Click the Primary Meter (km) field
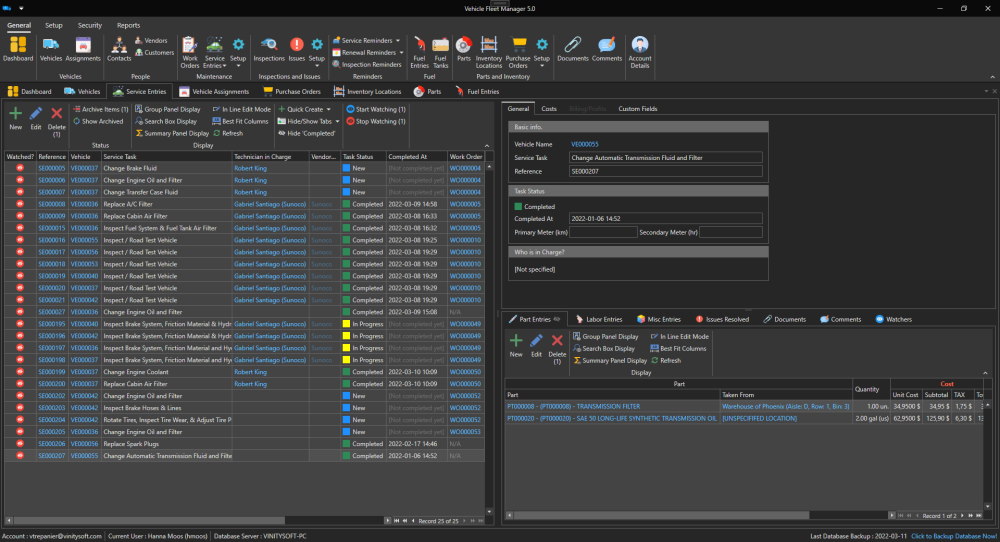Viewport: 1000px width, 542px height. point(603,233)
